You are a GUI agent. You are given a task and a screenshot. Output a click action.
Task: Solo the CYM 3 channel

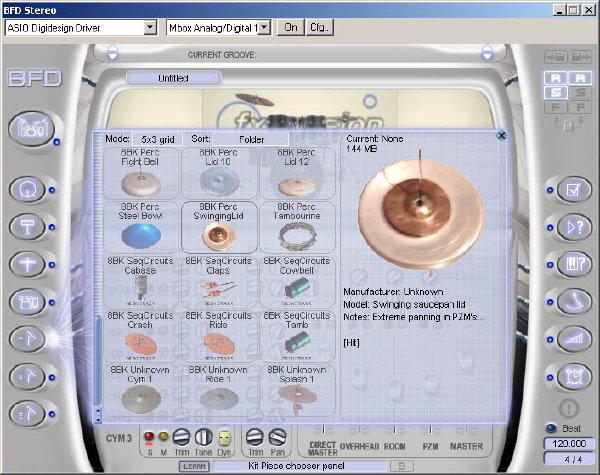149,437
